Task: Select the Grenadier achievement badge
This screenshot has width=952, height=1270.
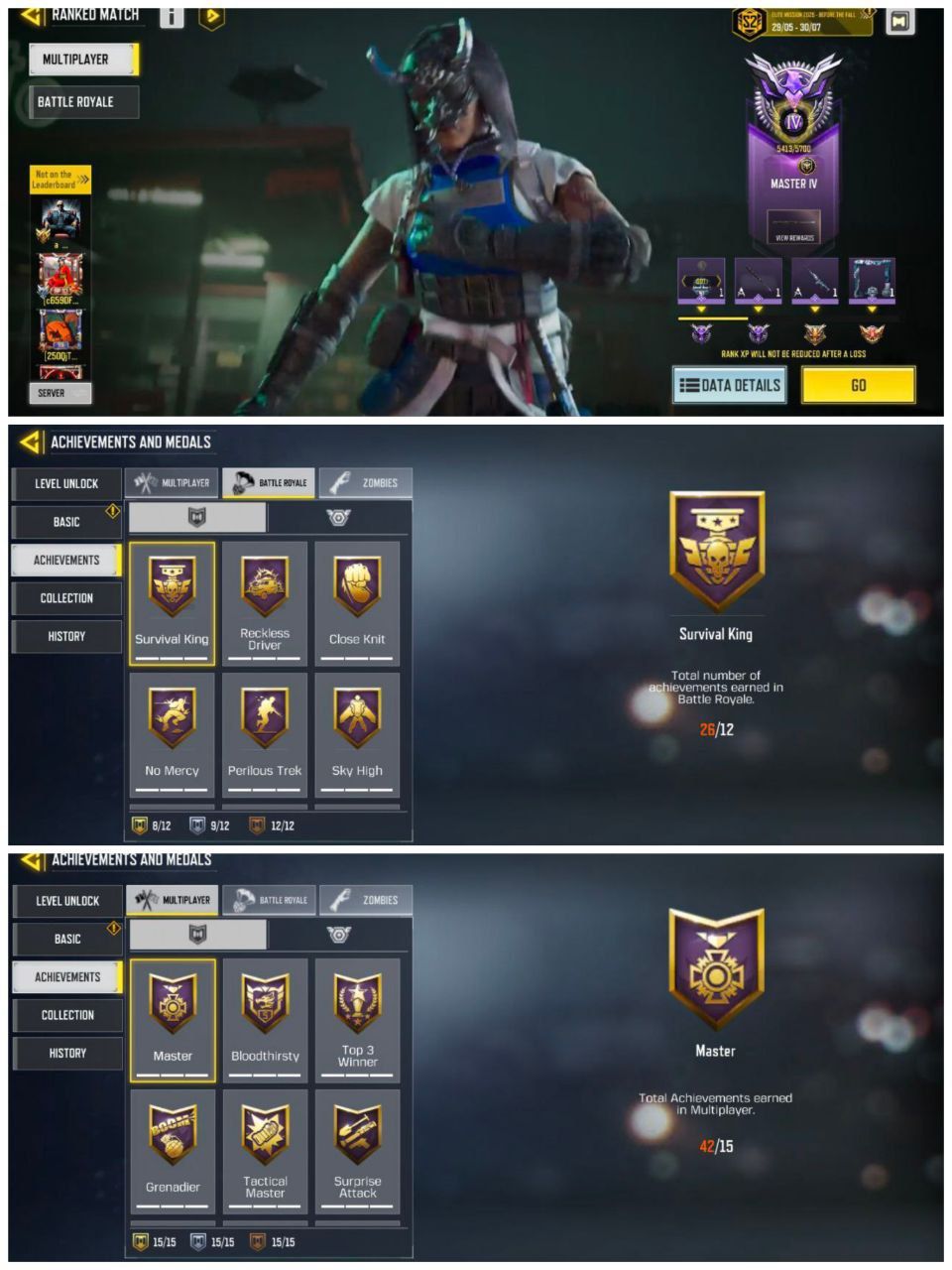Action: click(173, 1151)
